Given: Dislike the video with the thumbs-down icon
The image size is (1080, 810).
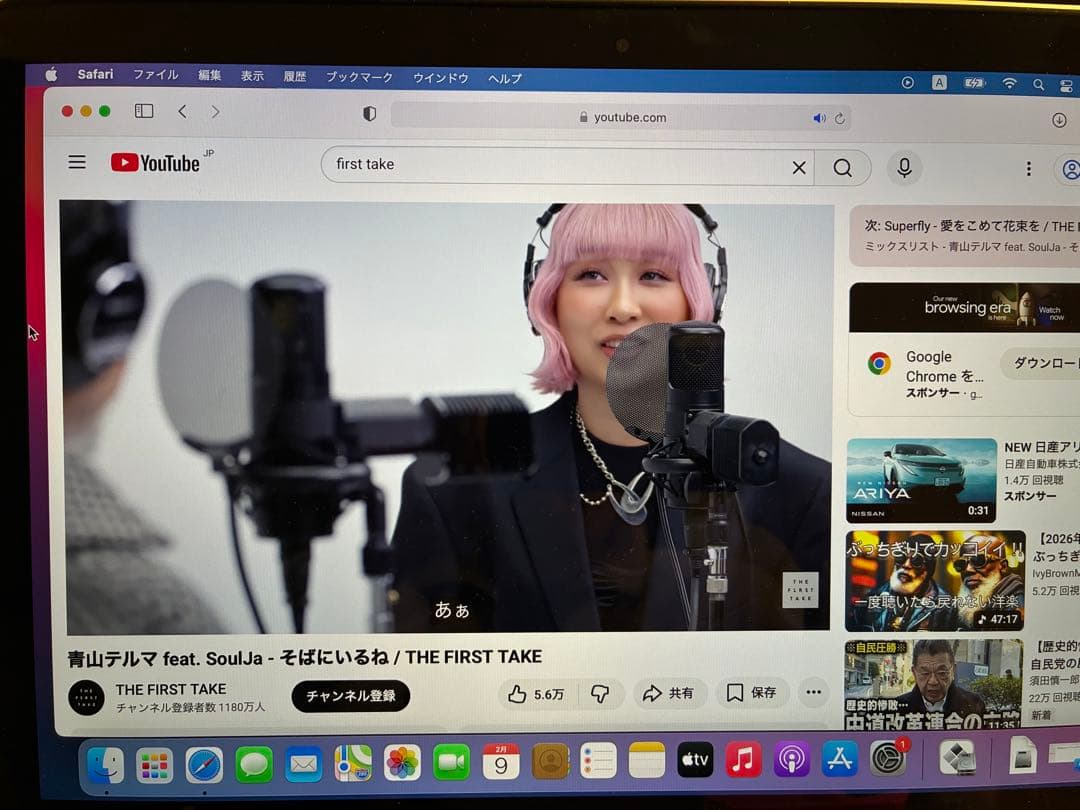Looking at the screenshot, I should click(601, 693).
